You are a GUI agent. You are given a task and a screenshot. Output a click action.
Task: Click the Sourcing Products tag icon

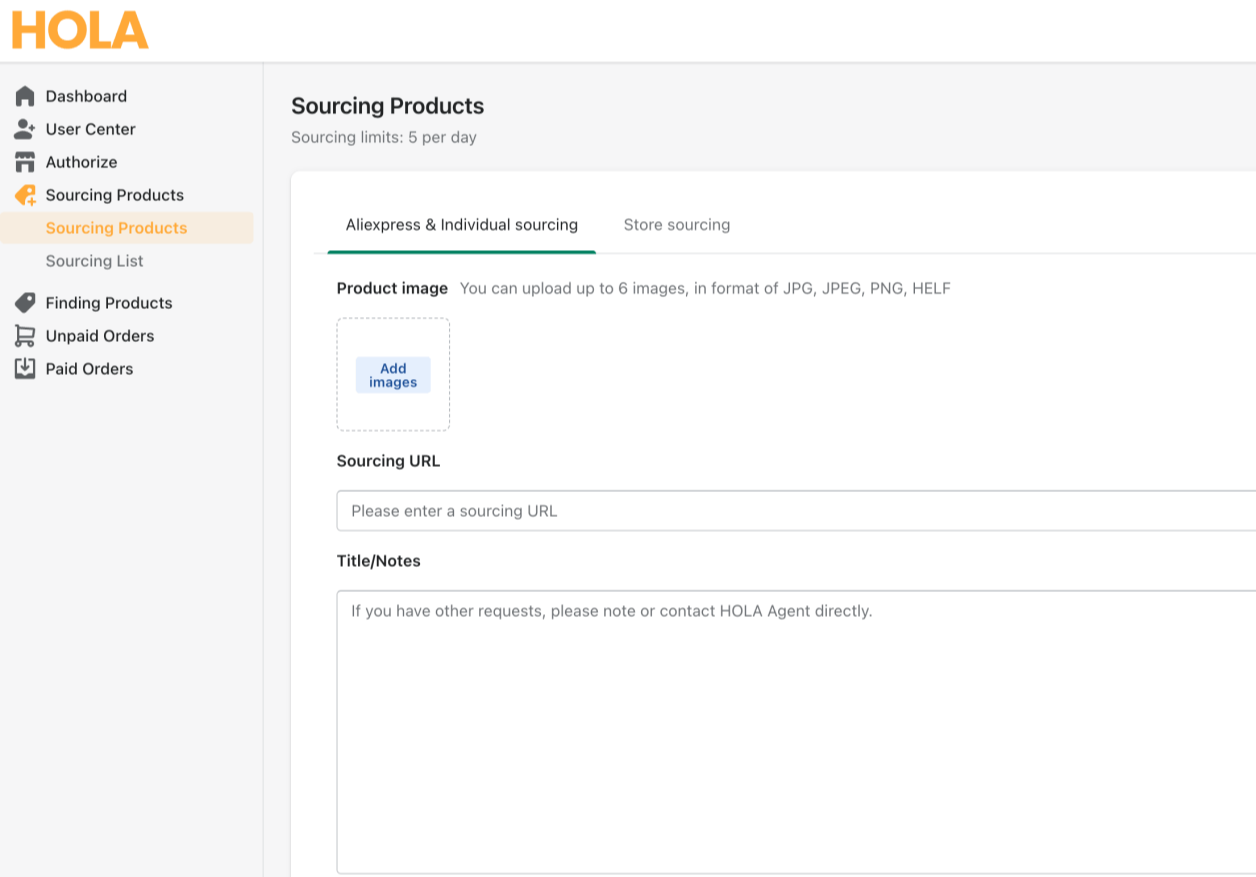[25, 195]
